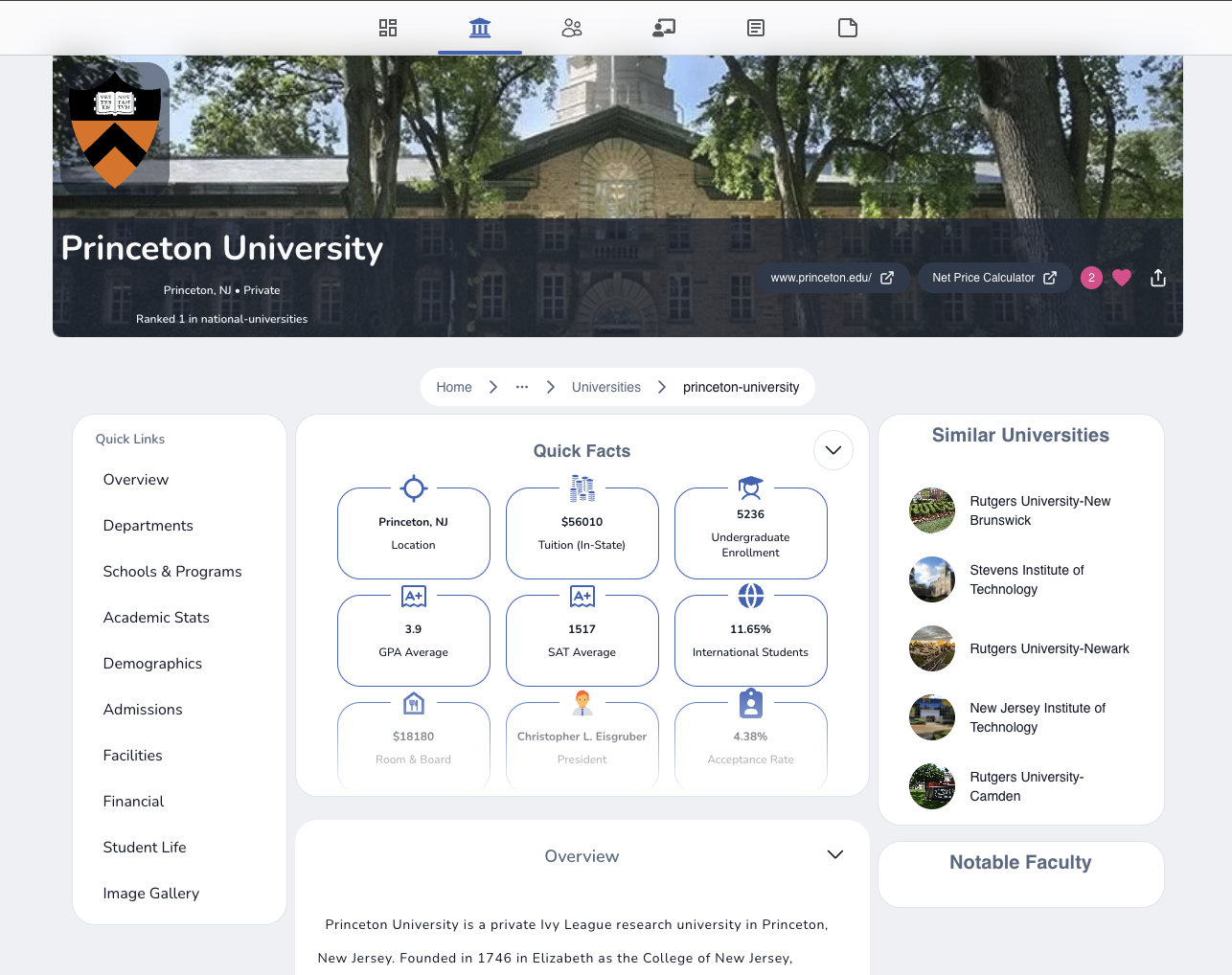
Task: Click princeton-university in the breadcrumb
Action: click(741, 387)
